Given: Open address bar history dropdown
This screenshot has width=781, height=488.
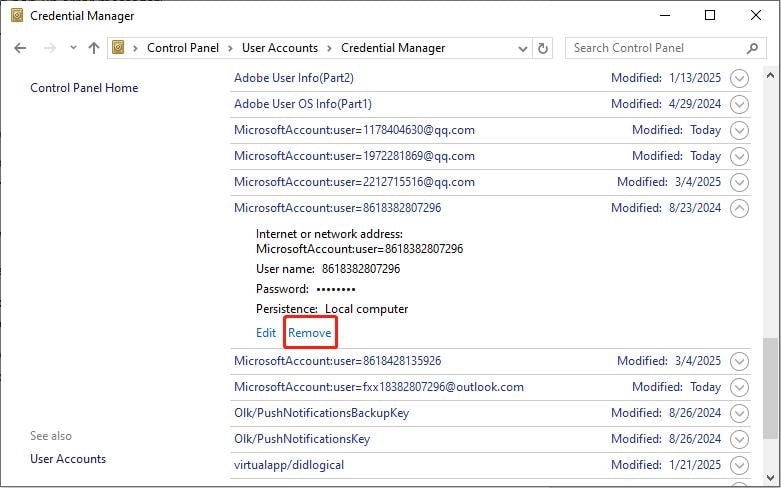Looking at the screenshot, I should click(x=523, y=48).
